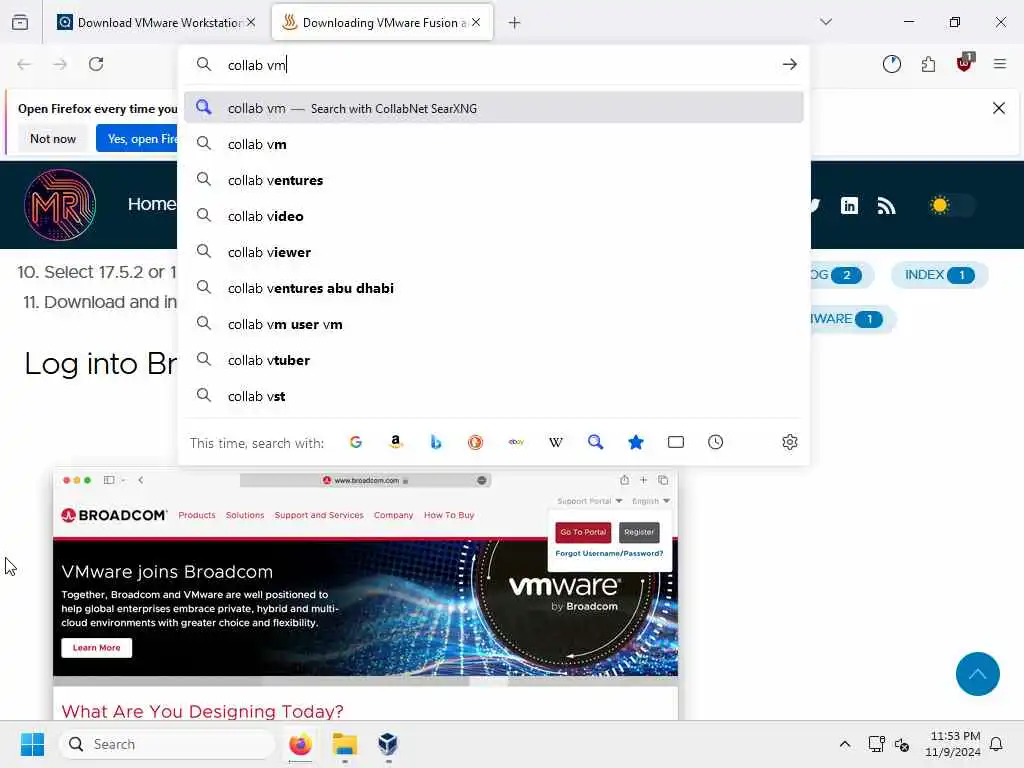The image size is (1024, 768).
Task: Go forward to next page
Action: tap(60, 64)
